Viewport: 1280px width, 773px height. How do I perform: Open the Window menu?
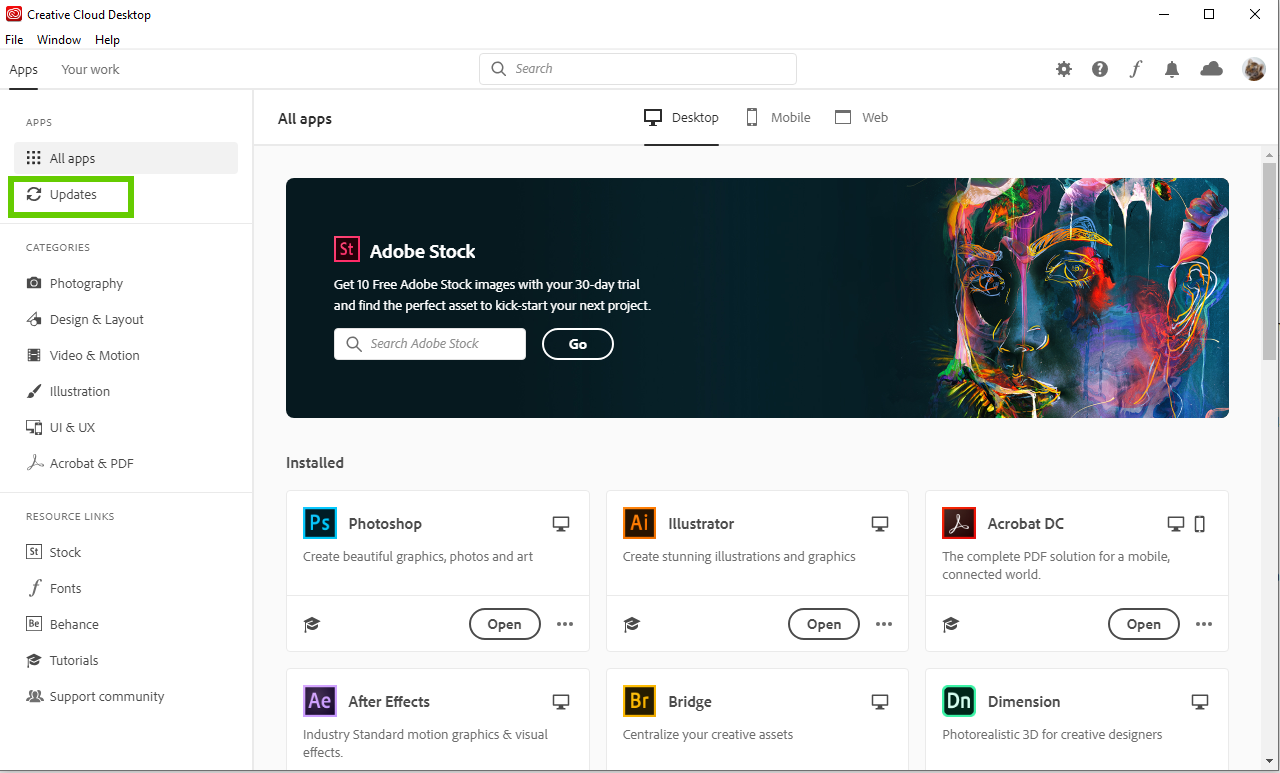point(58,39)
